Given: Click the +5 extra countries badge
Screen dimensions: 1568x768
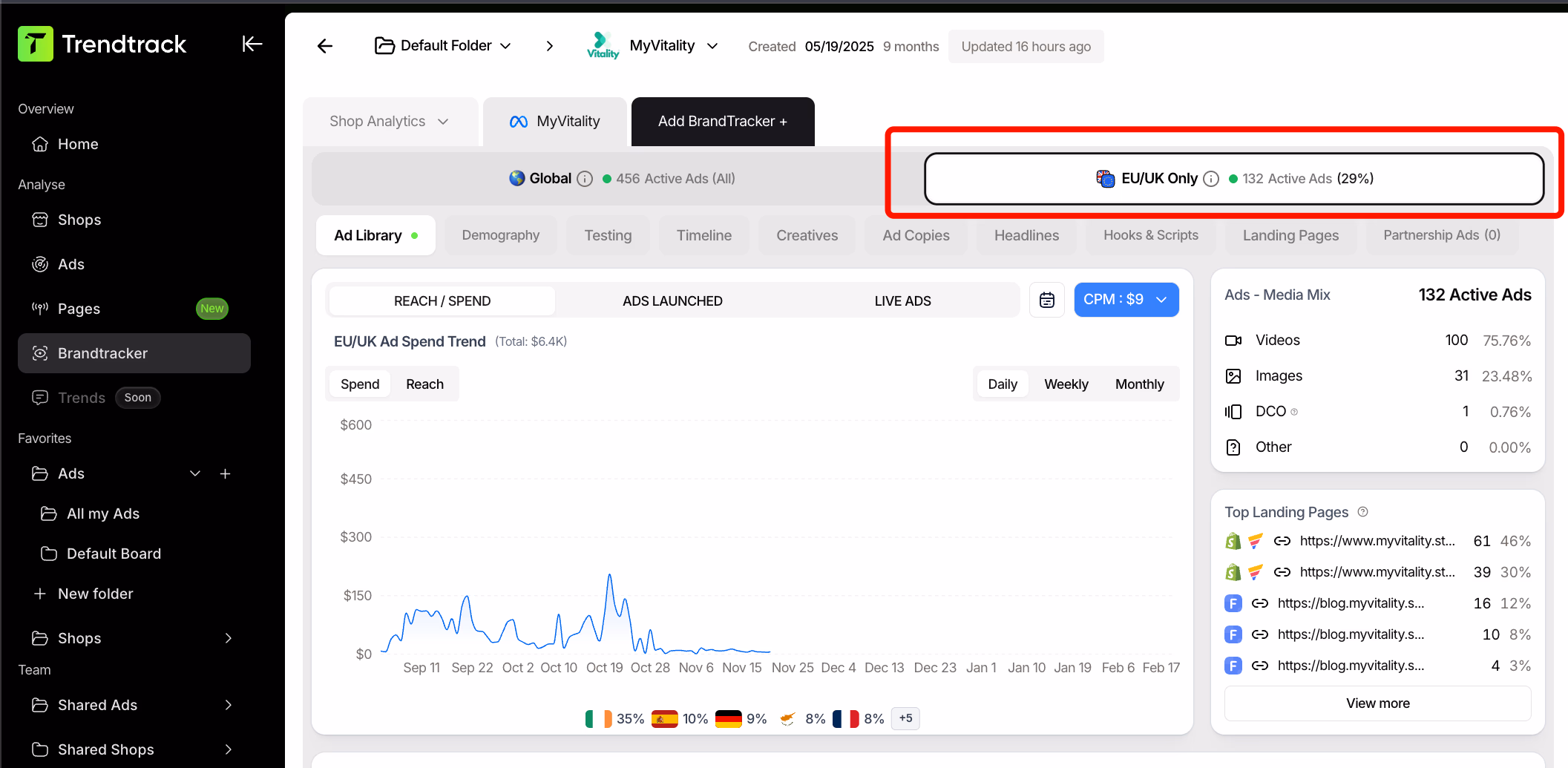Looking at the screenshot, I should [905, 718].
